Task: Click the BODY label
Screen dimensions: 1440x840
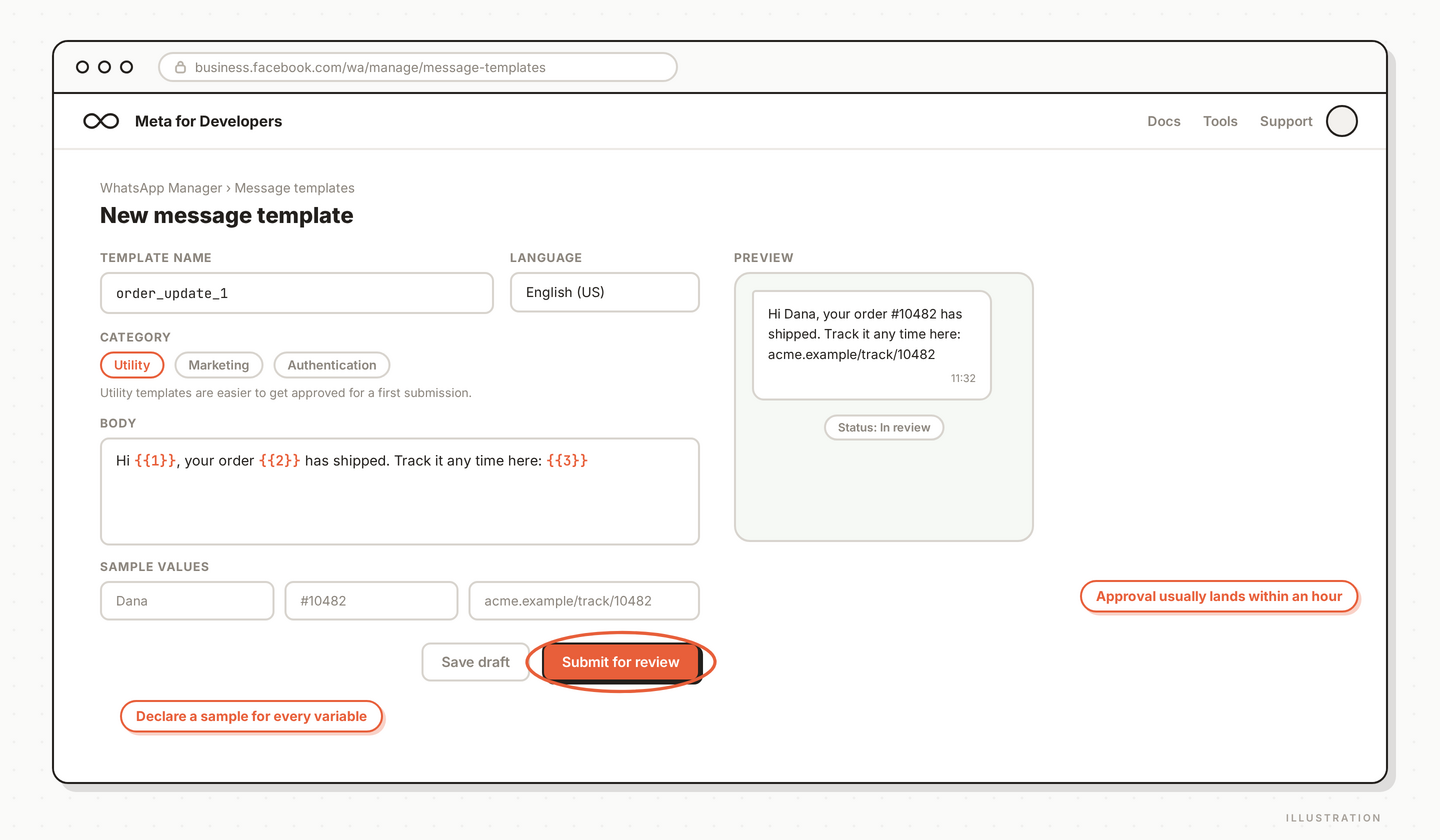Action: (118, 424)
